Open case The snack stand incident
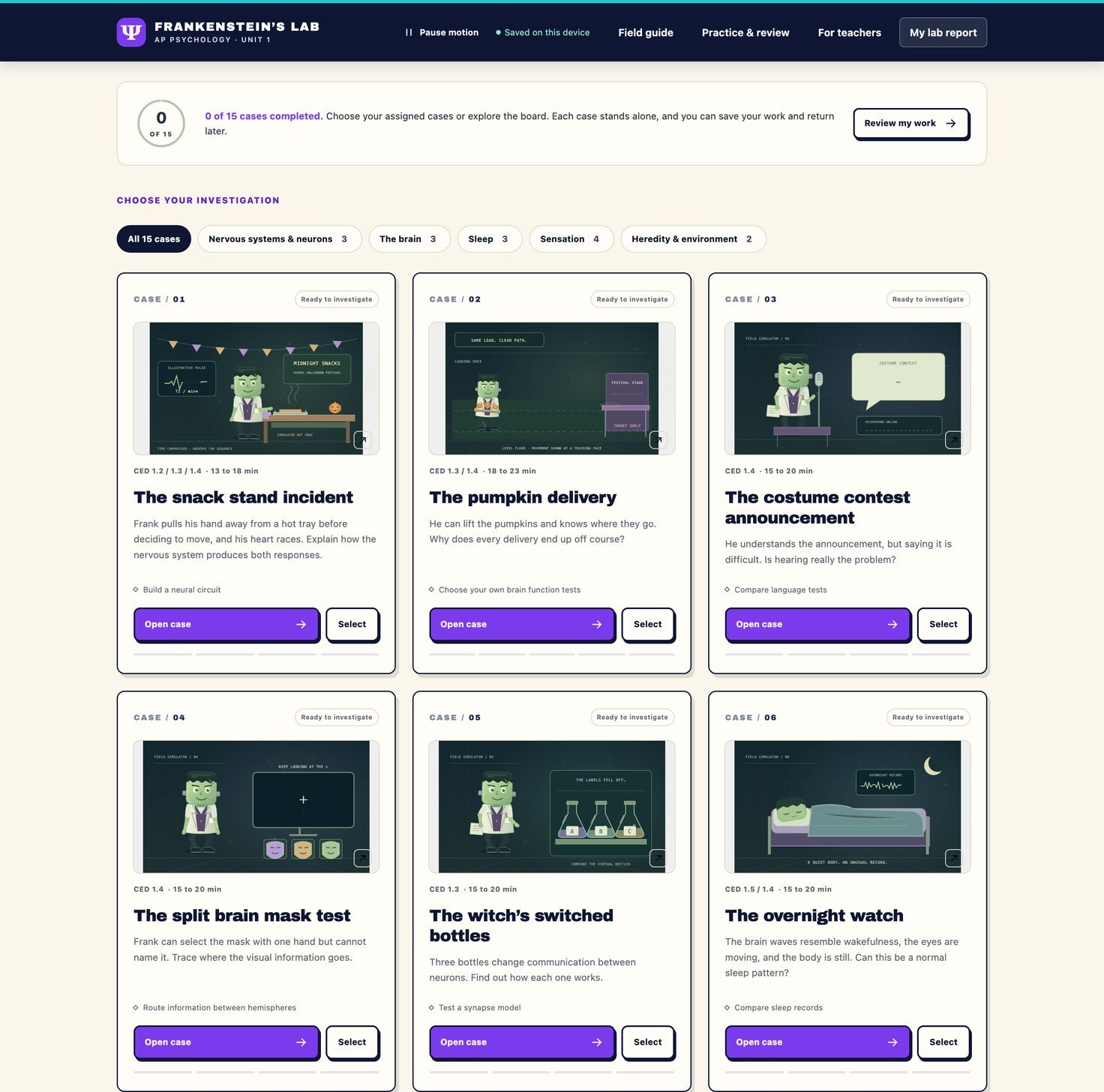 (x=226, y=624)
